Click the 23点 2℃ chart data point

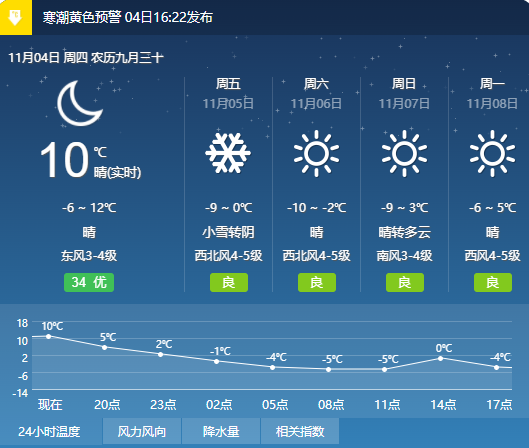[161, 354]
